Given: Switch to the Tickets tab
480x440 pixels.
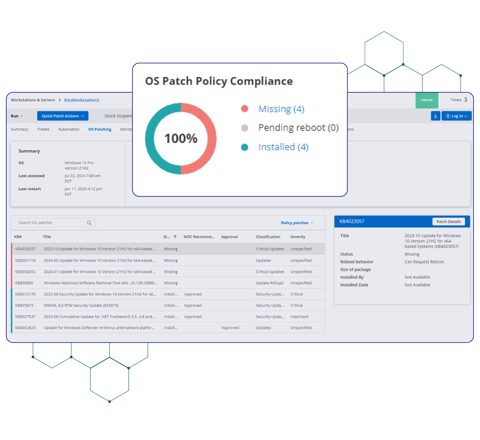Looking at the screenshot, I should (43, 129).
